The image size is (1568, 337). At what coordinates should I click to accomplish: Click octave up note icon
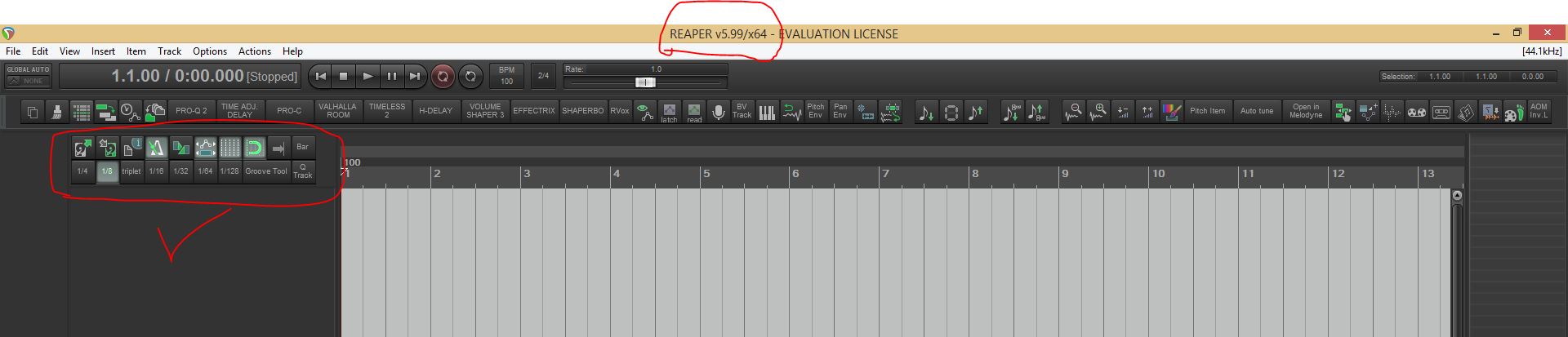(1037, 112)
